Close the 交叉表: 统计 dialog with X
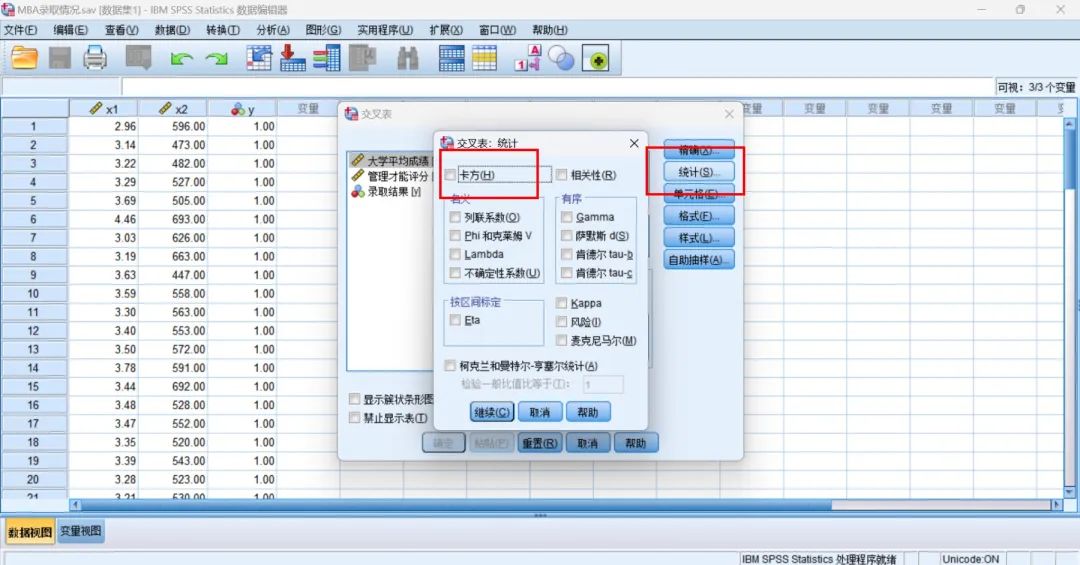Viewport: 1080px width, 565px height. pos(634,143)
